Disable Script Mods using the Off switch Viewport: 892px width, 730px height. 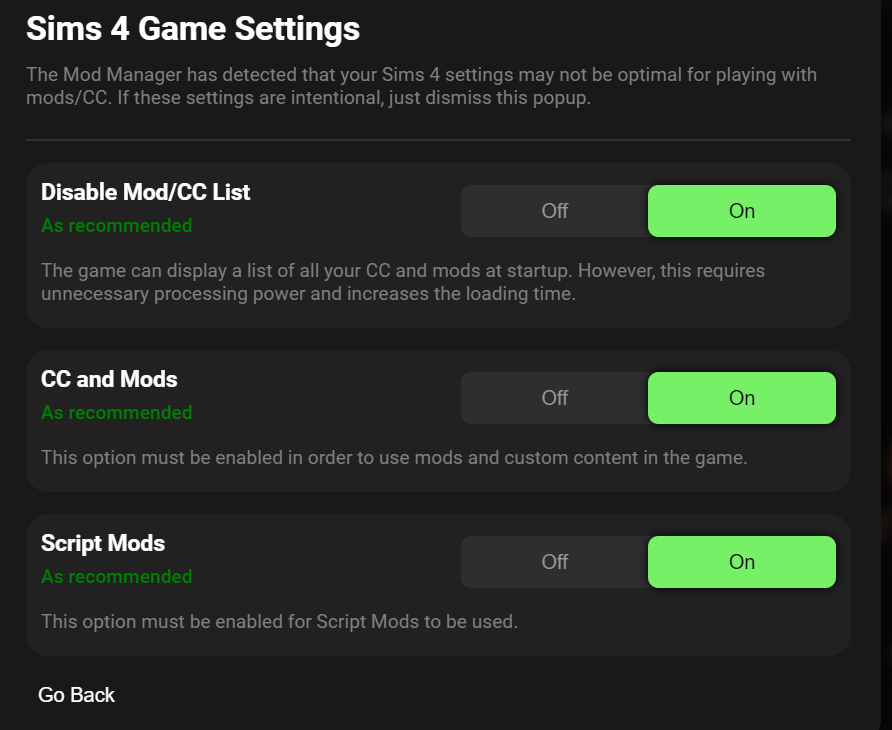555,562
